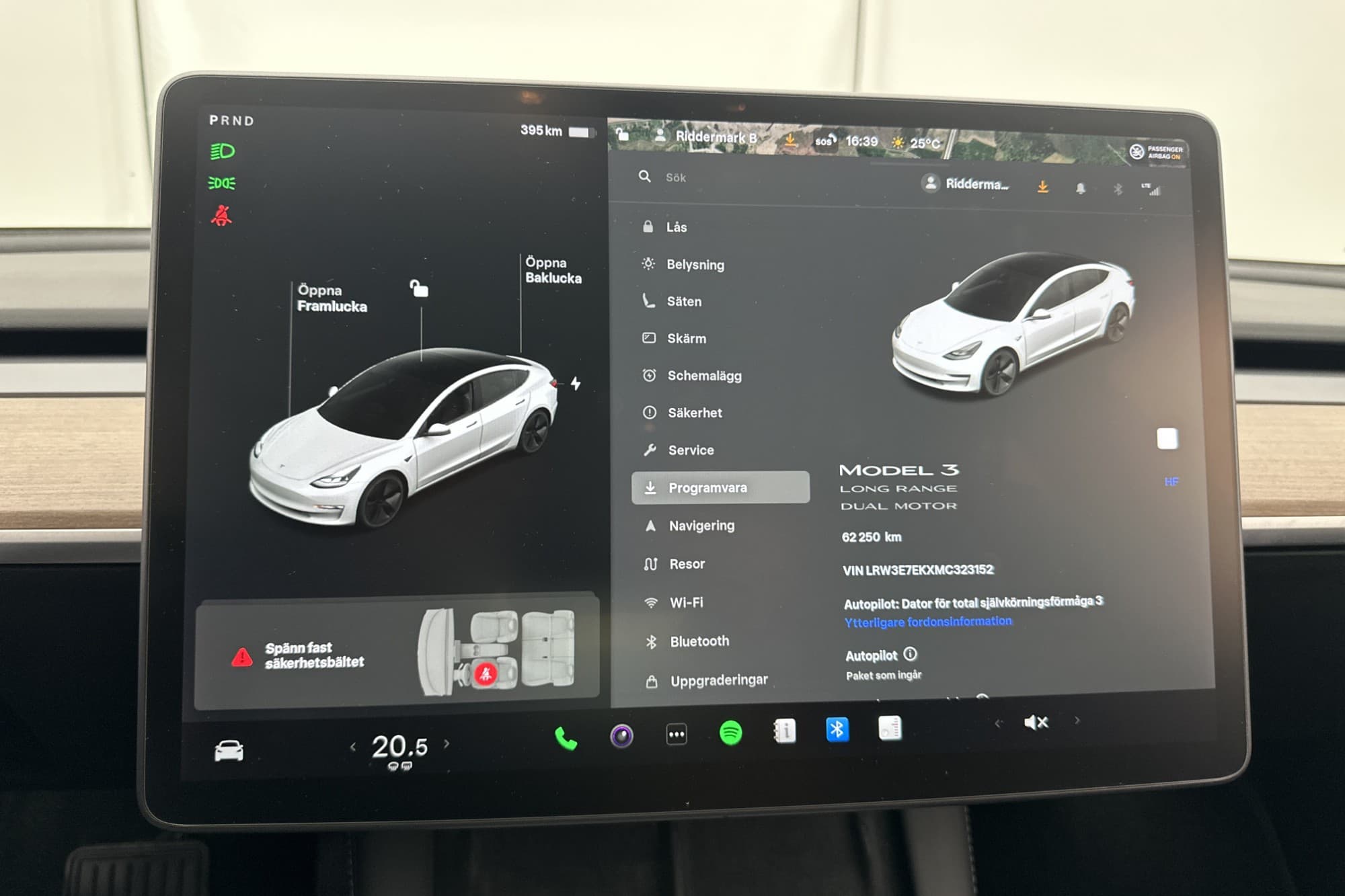Viewport: 1345px width, 896px height.
Task: Tap the Autopilot info circle icon
Action: 910,653
